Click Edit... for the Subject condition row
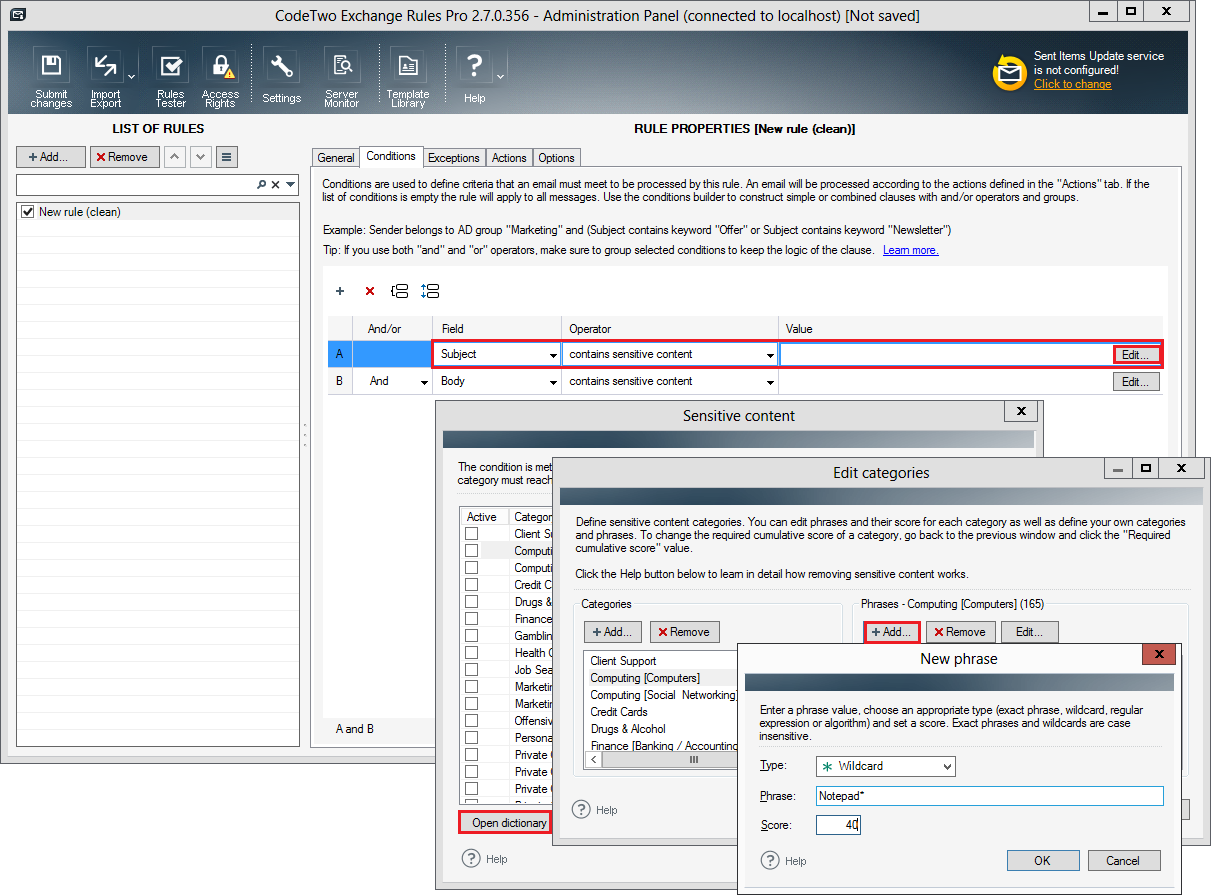Viewport: 1211px width, 895px height. [x=1136, y=354]
